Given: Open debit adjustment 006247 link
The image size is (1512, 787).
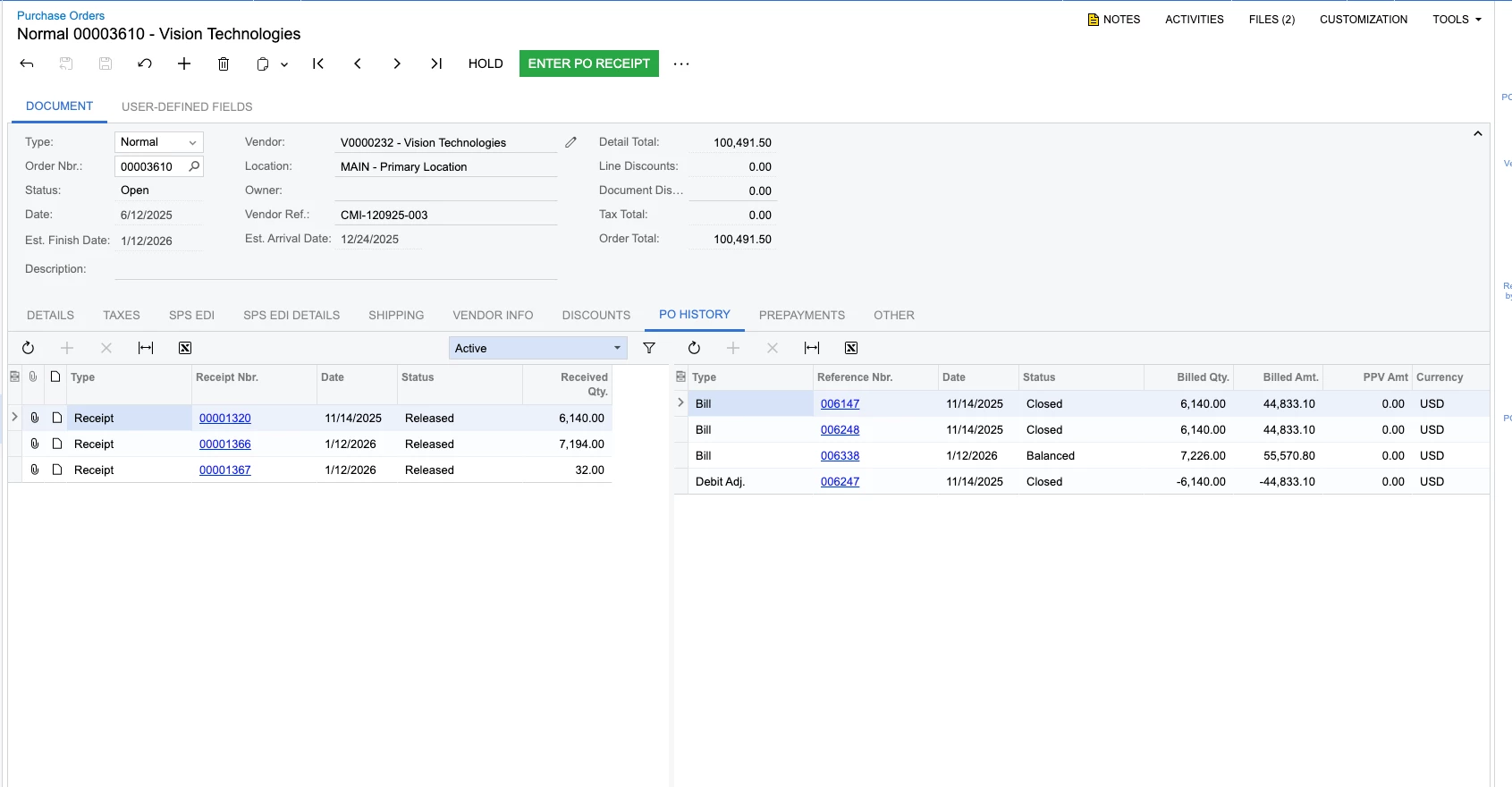Looking at the screenshot, I should coord(840,481).
